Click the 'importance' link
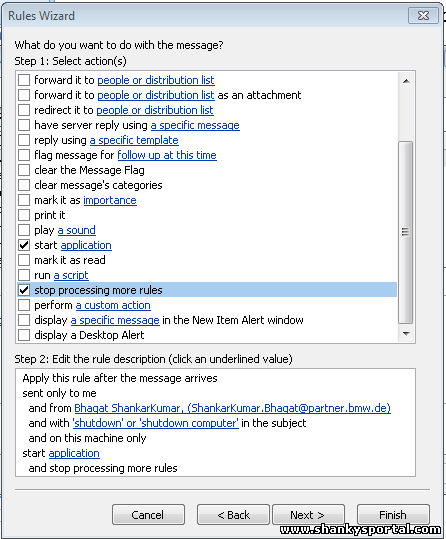Image resolution: width=446 pixels, height=539 pixels. (x=110, y=200)
